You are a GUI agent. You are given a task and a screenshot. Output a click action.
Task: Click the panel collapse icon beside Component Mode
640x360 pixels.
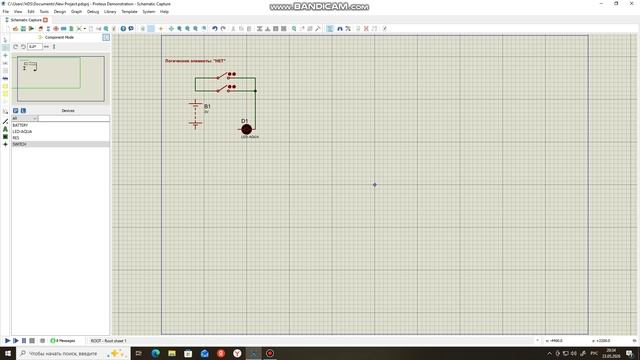[106, 37]
